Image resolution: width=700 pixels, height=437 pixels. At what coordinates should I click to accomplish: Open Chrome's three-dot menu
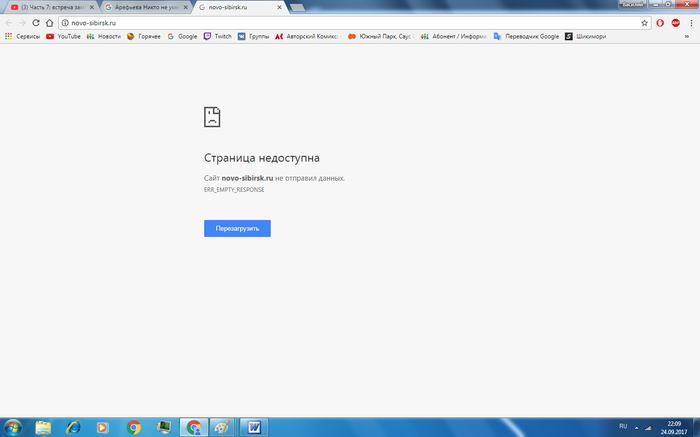coord(691,22)
